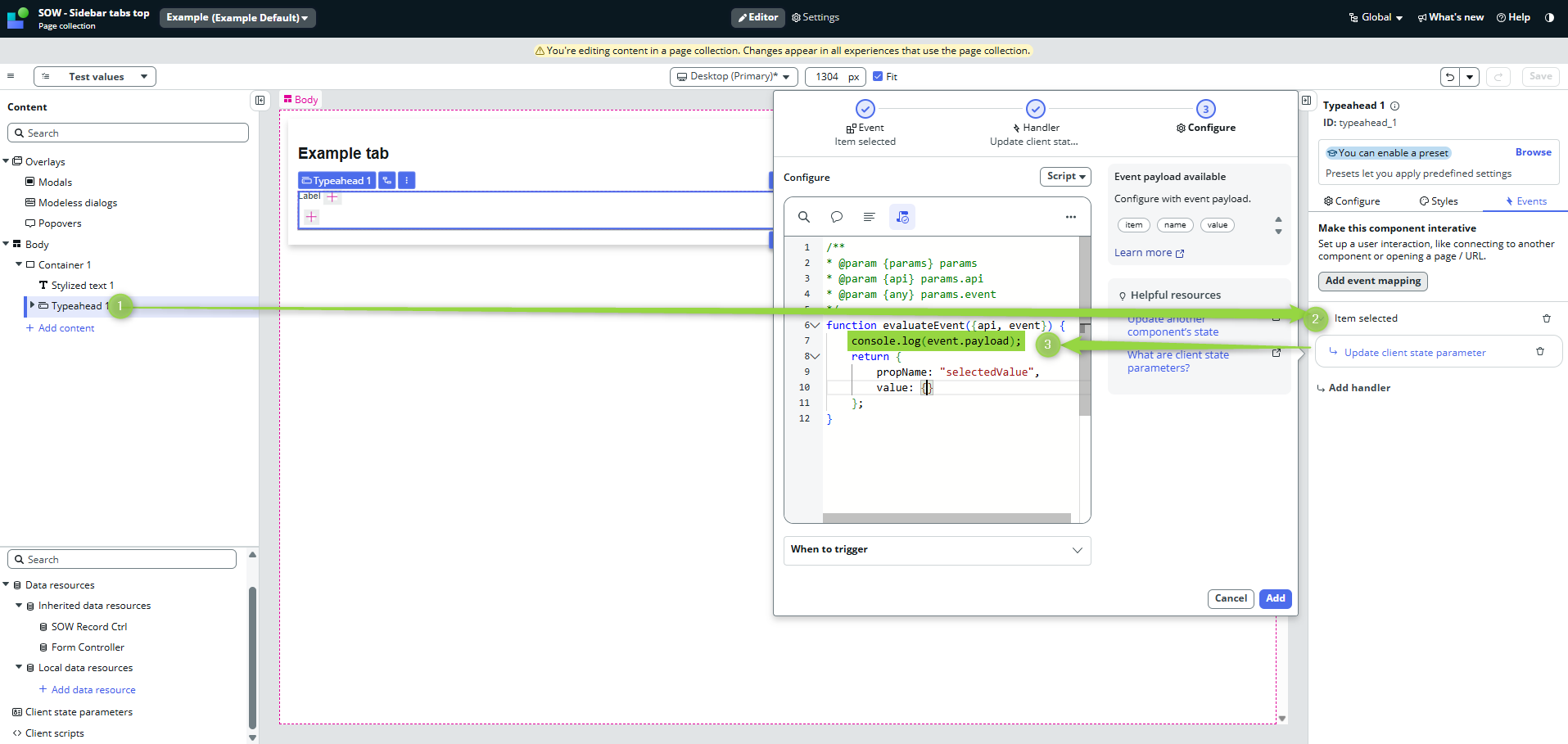Viewport: 1568px width, 744px height.
Task: Click the undo icon in top toolbar
Action: click(x=1450, y=77)
